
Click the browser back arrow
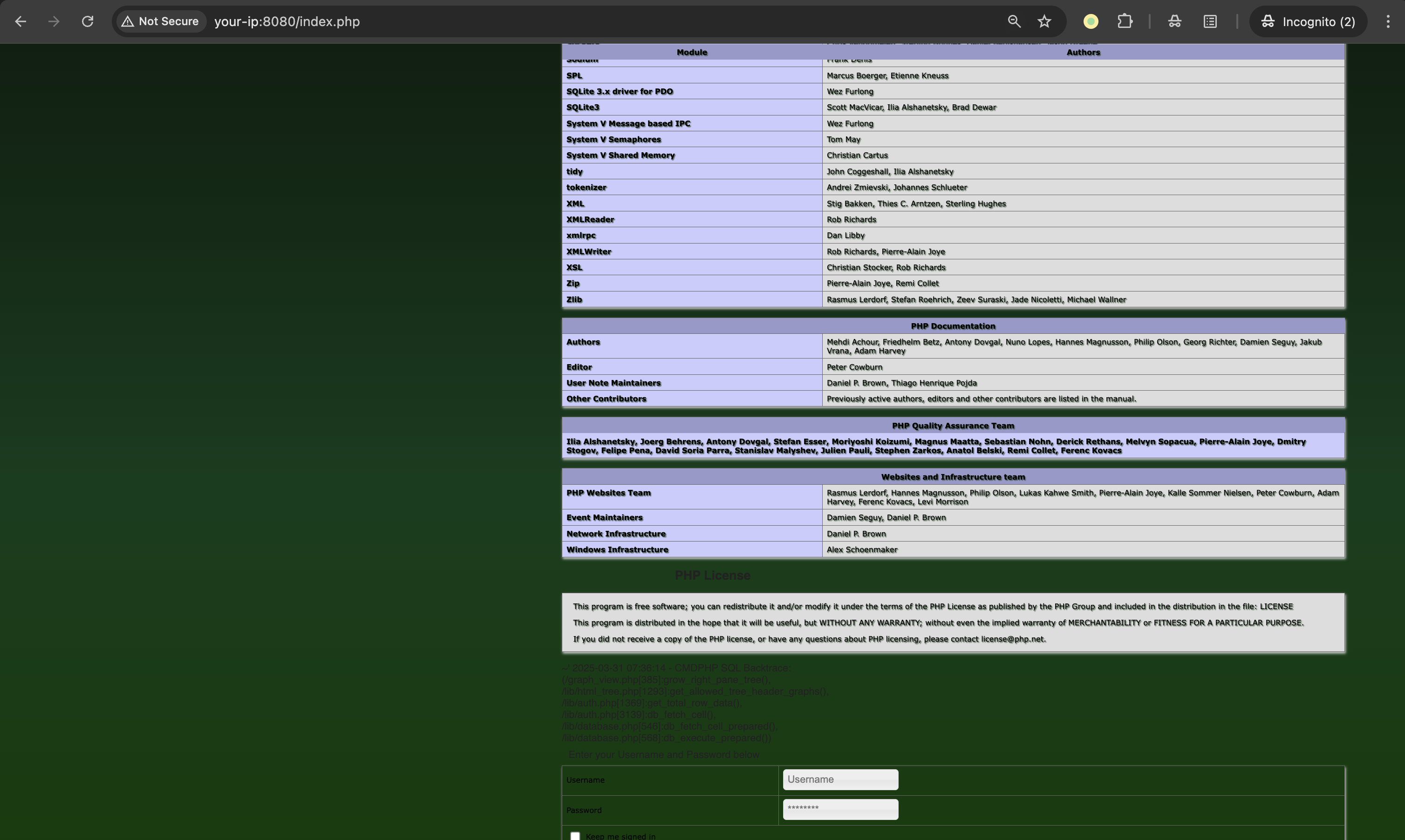[21, 21]
